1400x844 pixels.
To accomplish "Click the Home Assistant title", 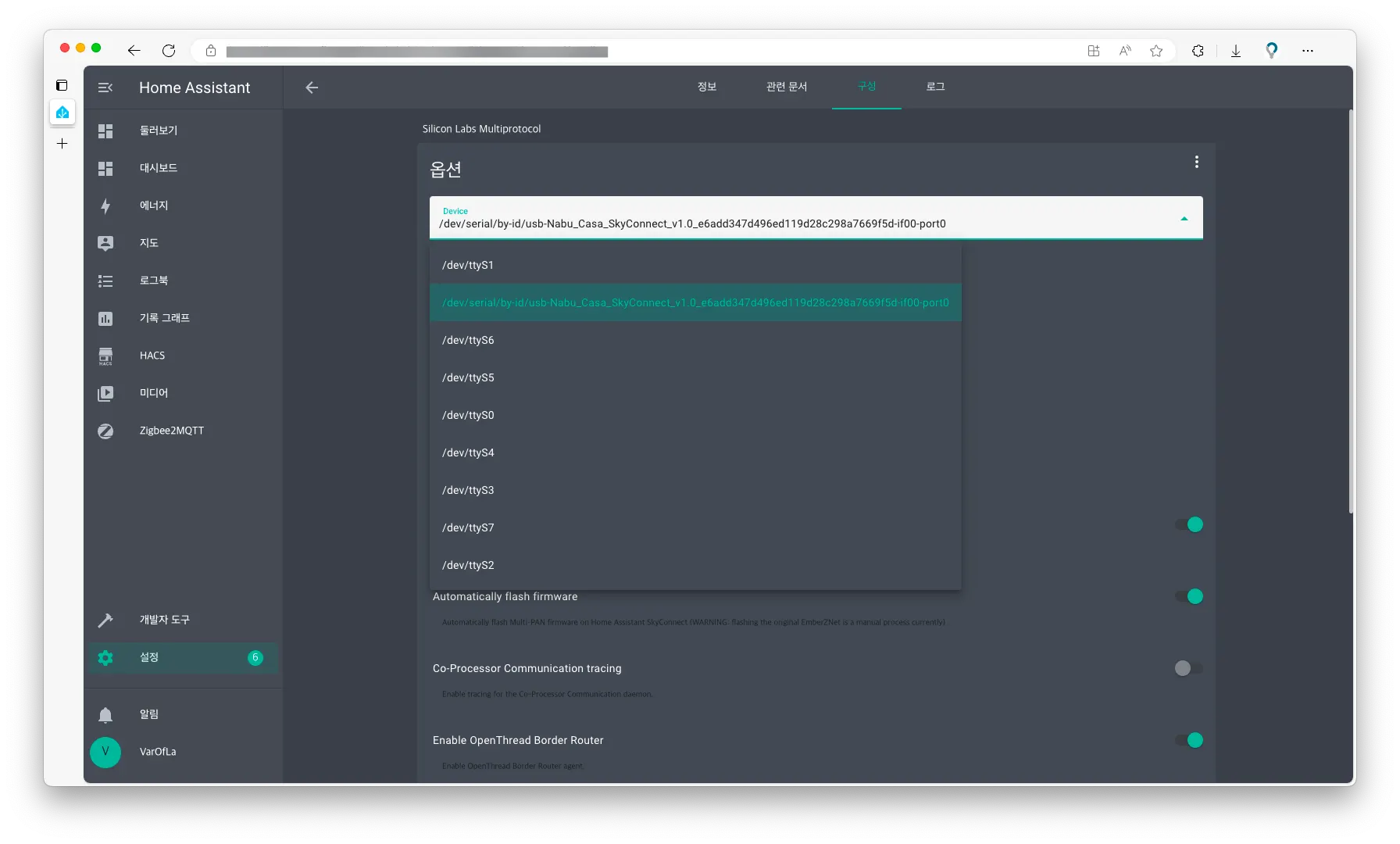I will [x=195, y=88].
